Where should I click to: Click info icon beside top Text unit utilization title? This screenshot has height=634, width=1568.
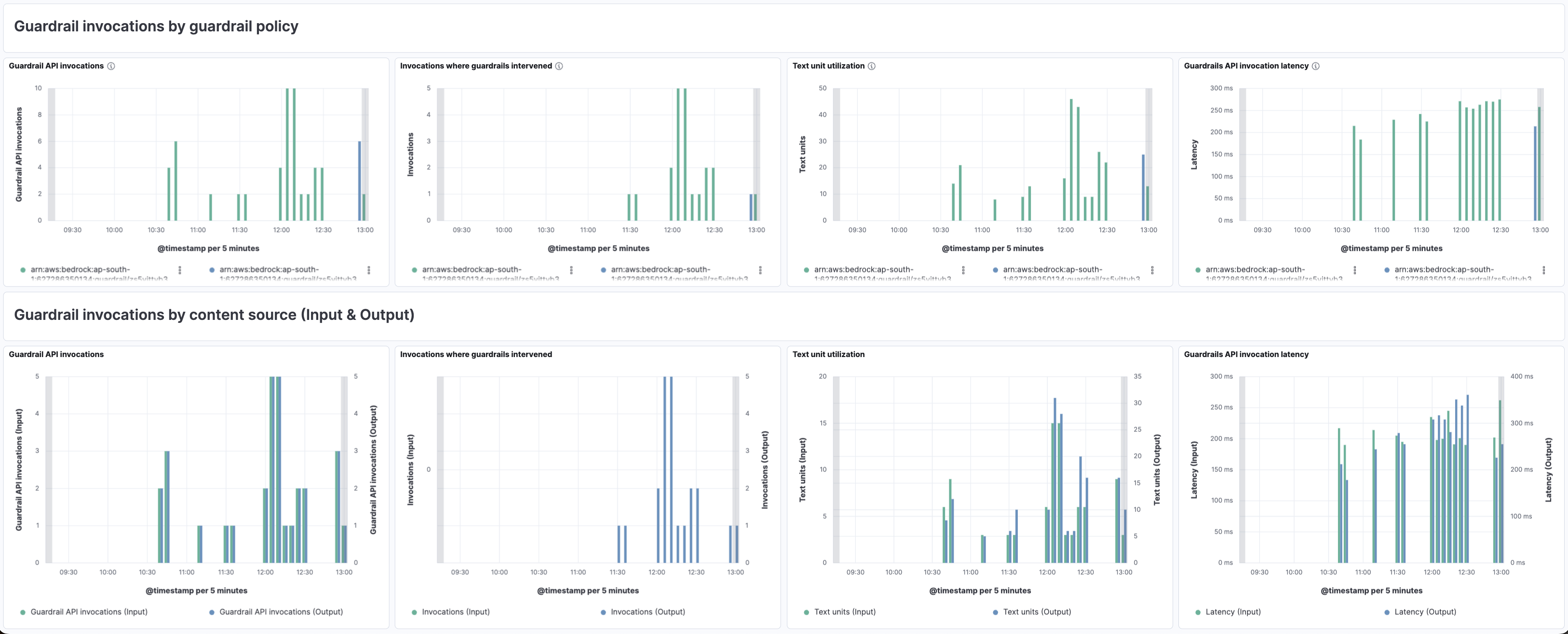click(872, 66)
